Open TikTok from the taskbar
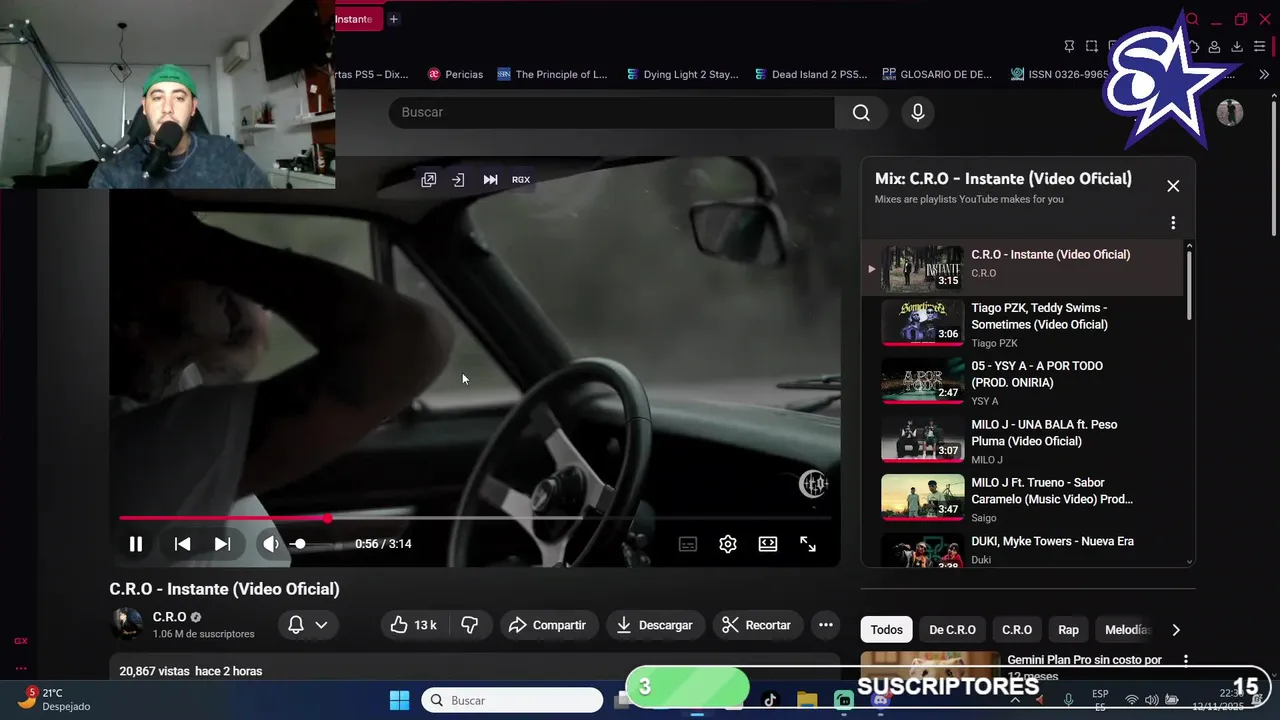1280x720 pixels. click(x=769, y=700)
